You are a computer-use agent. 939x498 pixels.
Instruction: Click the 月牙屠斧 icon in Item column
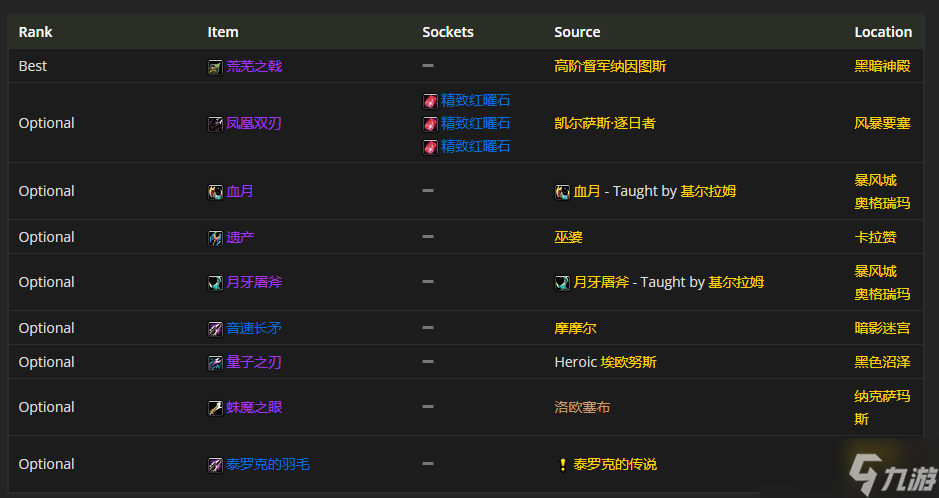point(215,283)
